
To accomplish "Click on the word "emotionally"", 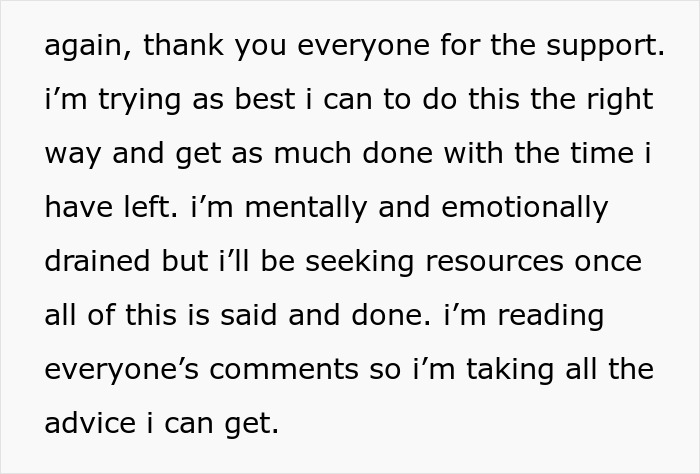I will [x=525, y=209].
